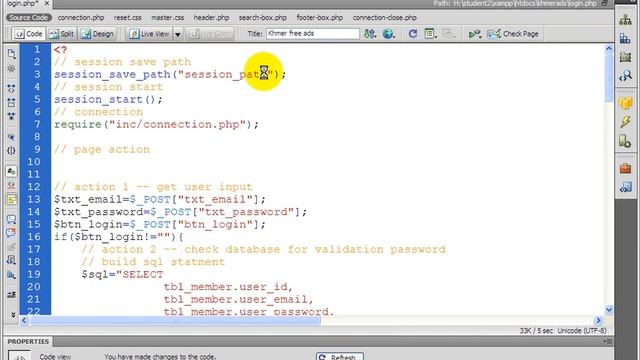Open Documents icon in coding toolbar
640x360 pixels.
[x=11, y=53]
